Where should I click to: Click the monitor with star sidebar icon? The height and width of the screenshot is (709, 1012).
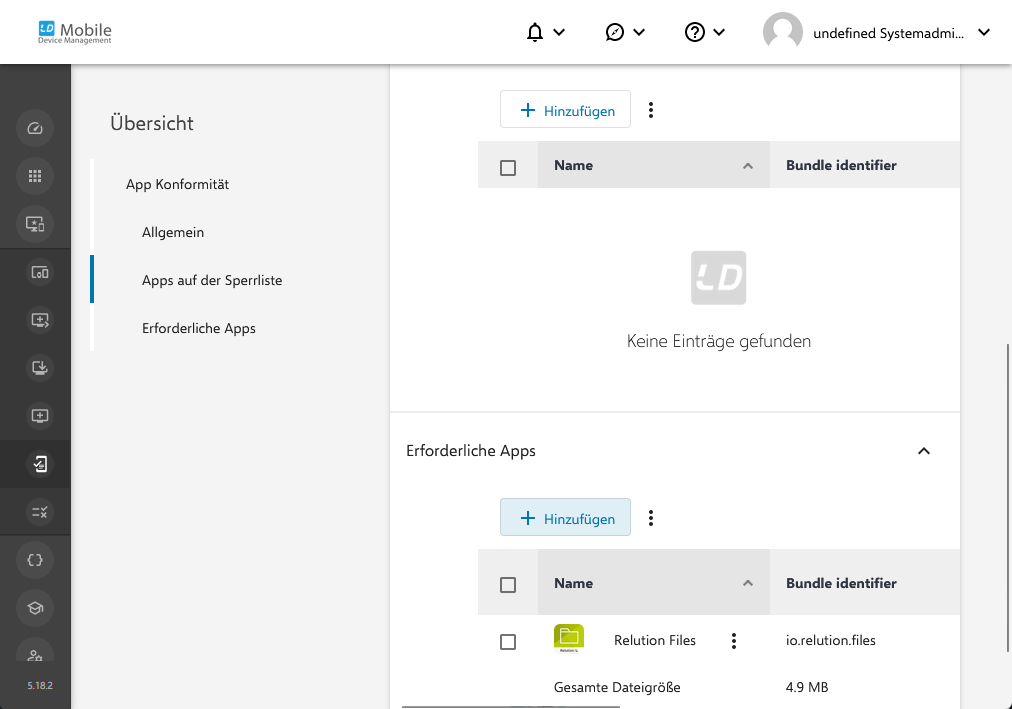click(x=35, y=224)
